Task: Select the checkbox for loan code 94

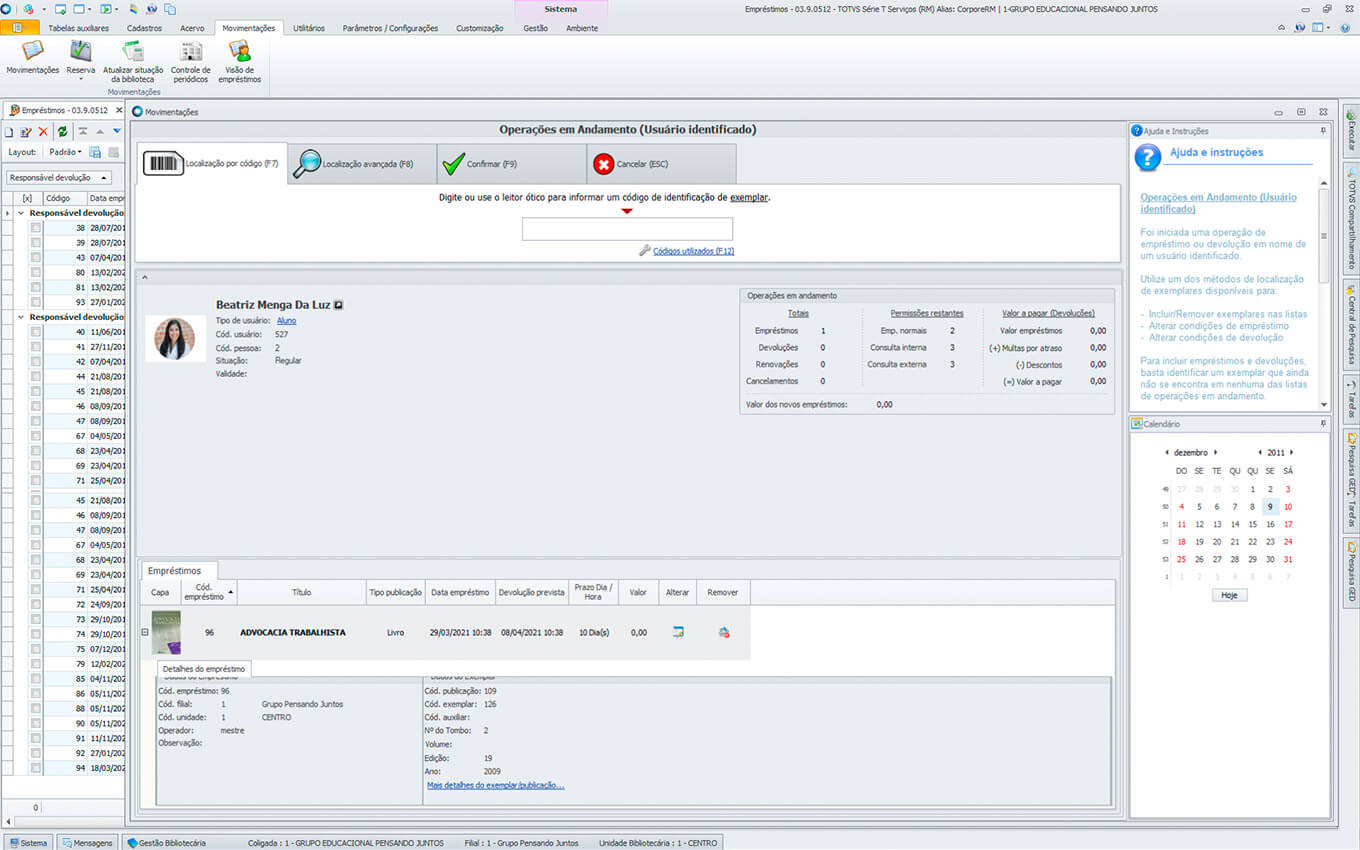Action: (x=36, y=768)
